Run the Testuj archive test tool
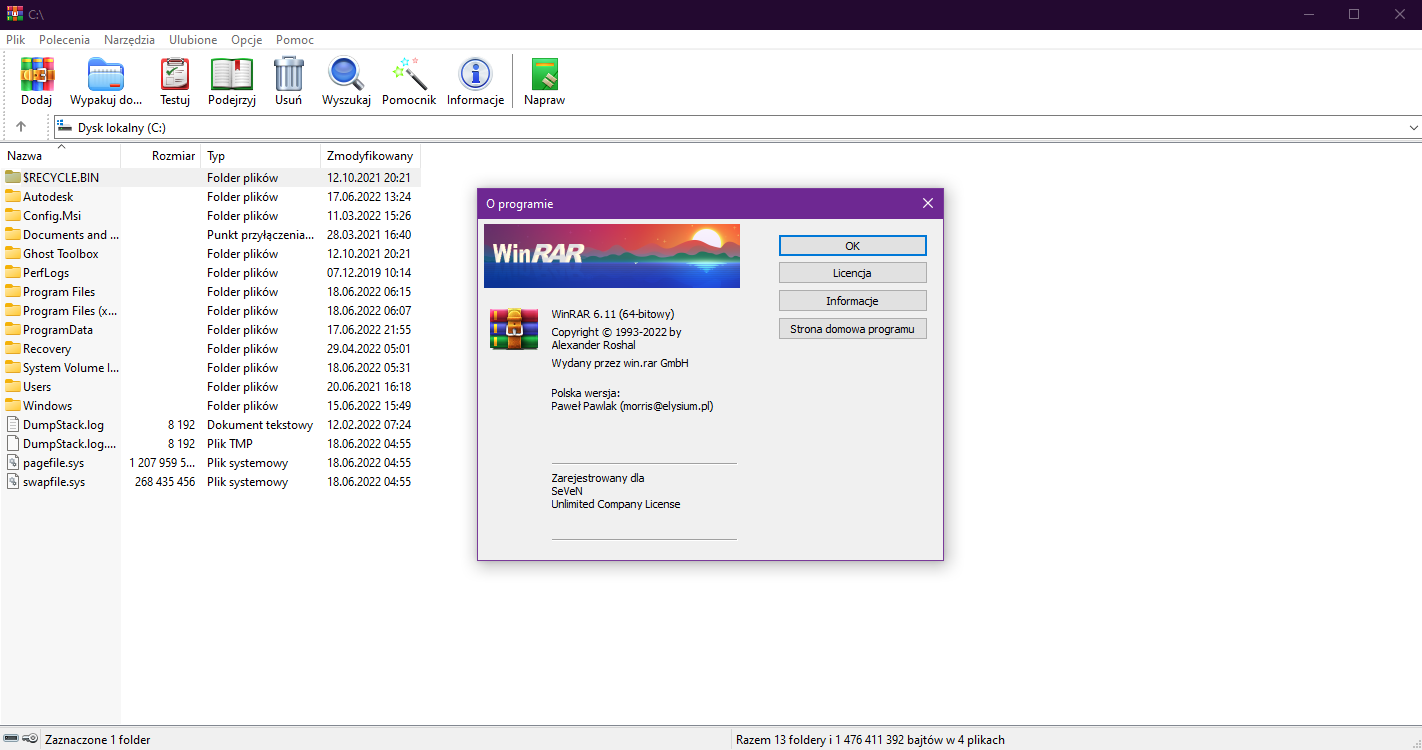The image size is (1422, 750). tap(175, 74)
